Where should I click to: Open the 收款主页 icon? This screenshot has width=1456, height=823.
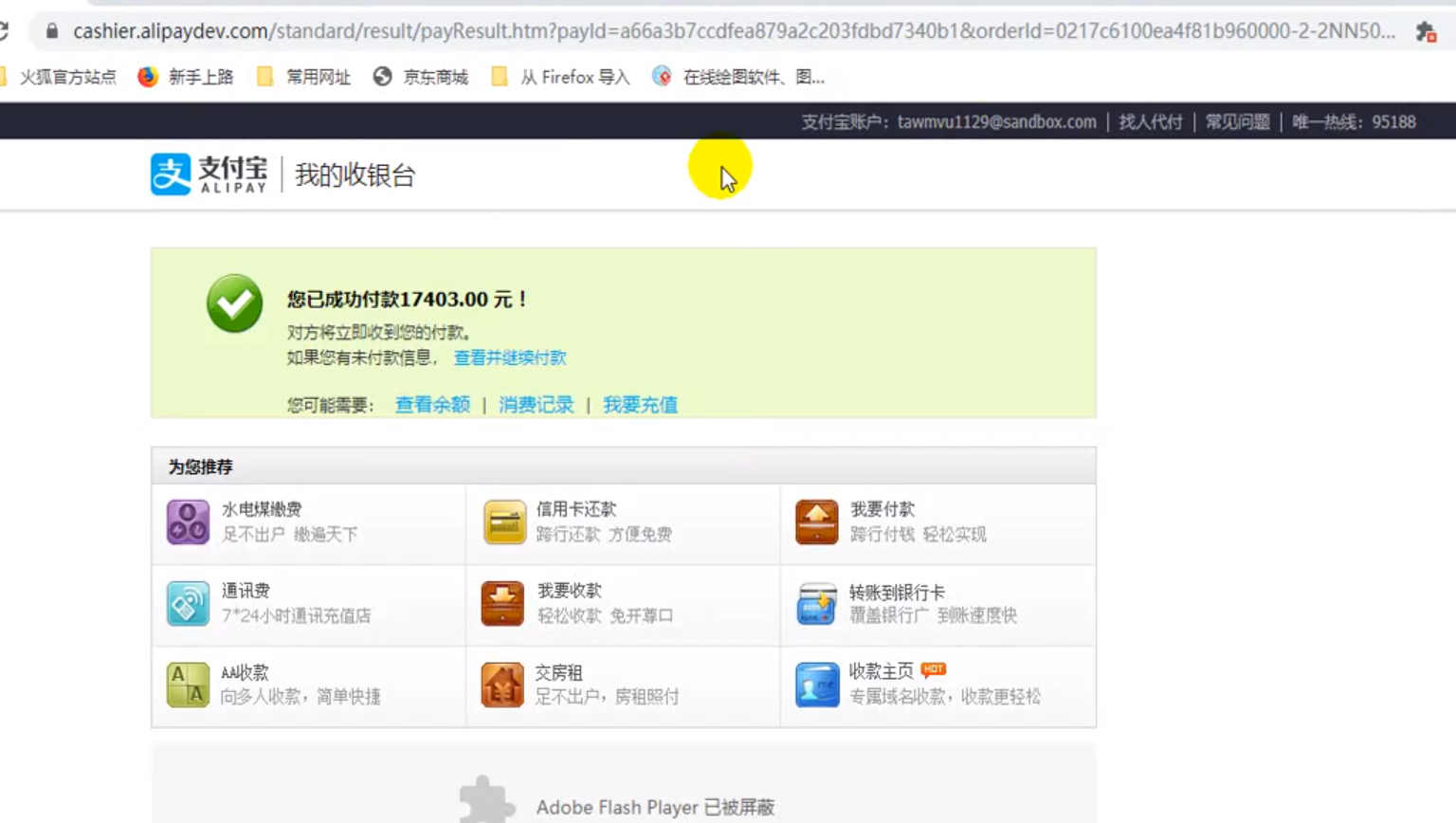pyautogui.click(x=816, y=685)
